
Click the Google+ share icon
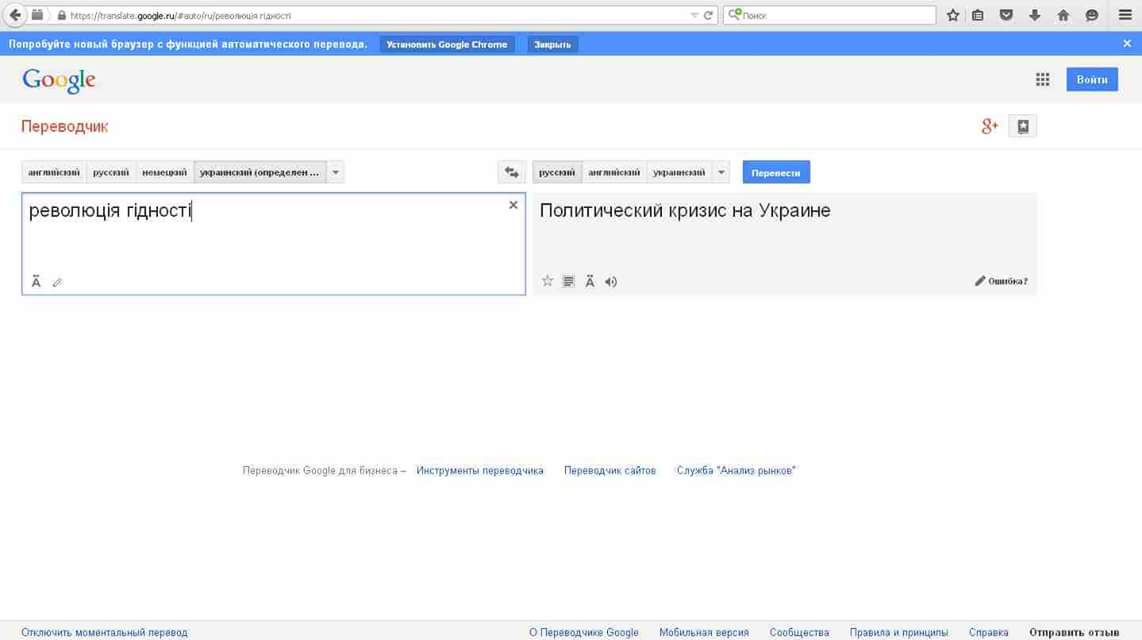[x=989, y=126]
